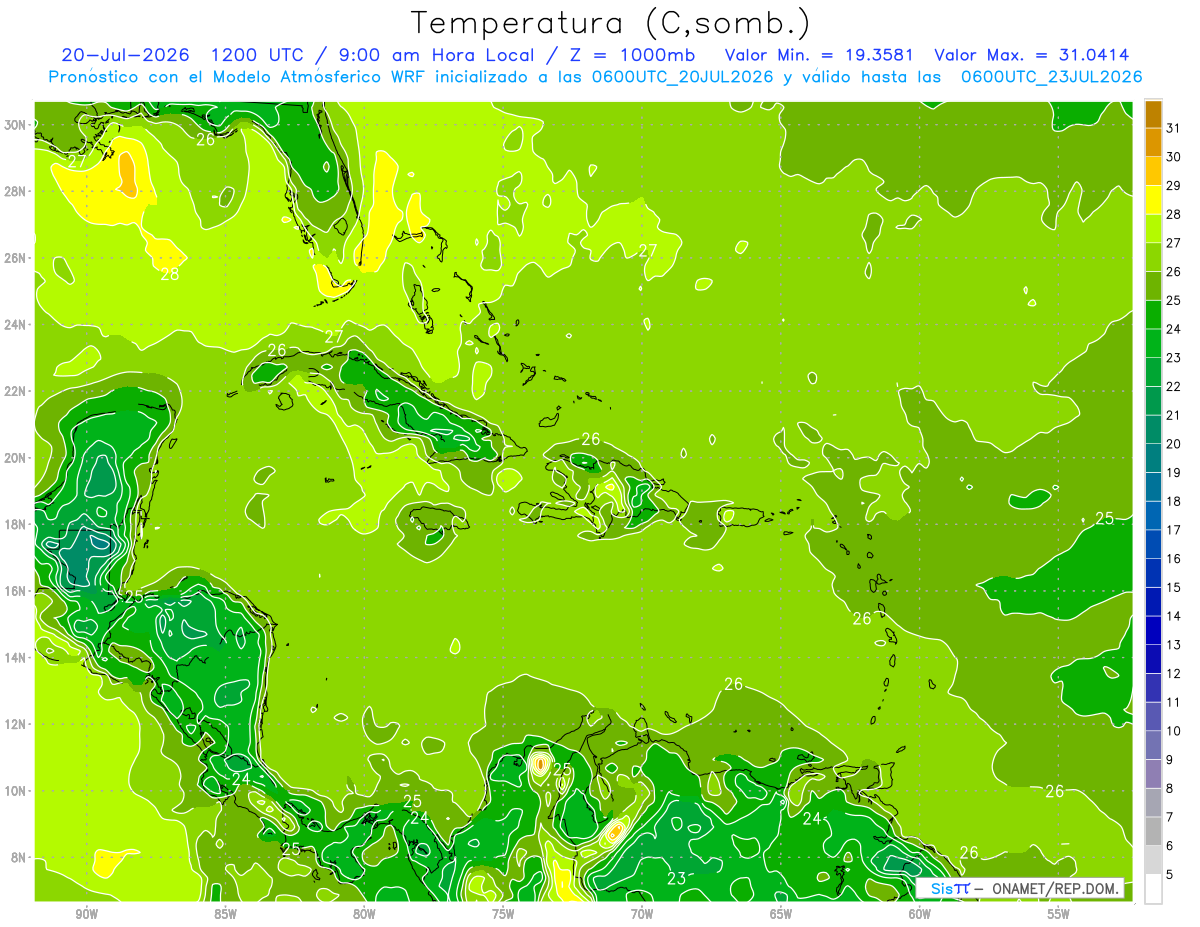This screenshot has width=1200, height=927.
Task: Click the "15" label on the color scale
Action: [x=1173, y=587]
